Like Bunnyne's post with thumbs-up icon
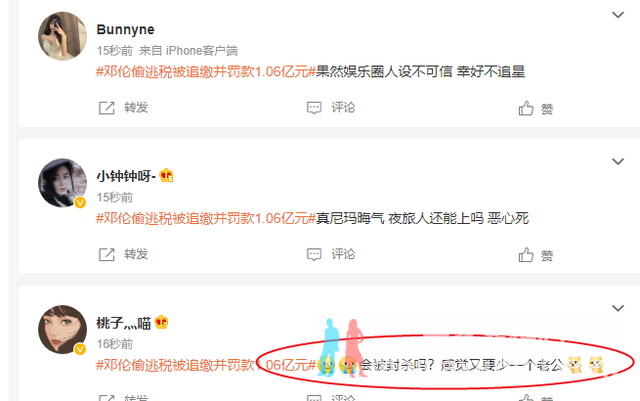The height and width of the screenshot is (401, 640). pyautogui.click(x=526, y=108)
